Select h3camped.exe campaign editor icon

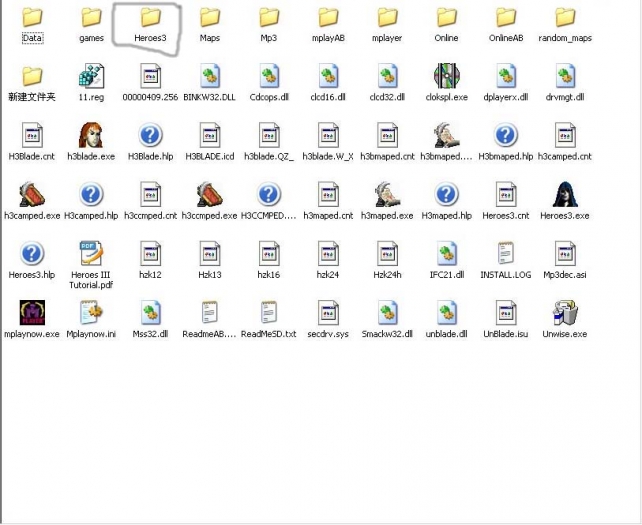pyautogui.click(x=32, y=195)
